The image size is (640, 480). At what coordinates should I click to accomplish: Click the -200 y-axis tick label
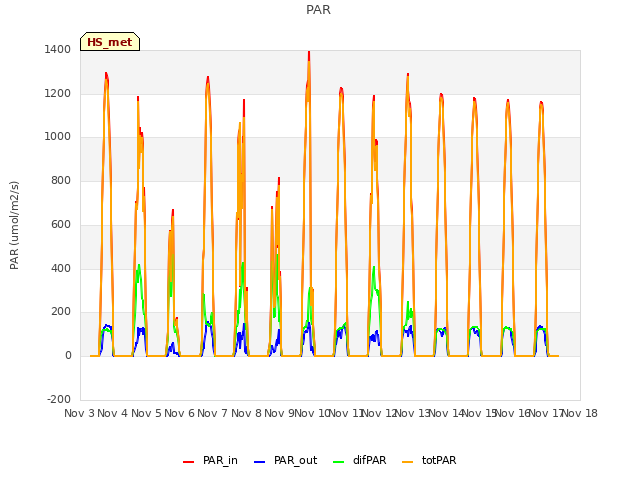coord(59,400)
